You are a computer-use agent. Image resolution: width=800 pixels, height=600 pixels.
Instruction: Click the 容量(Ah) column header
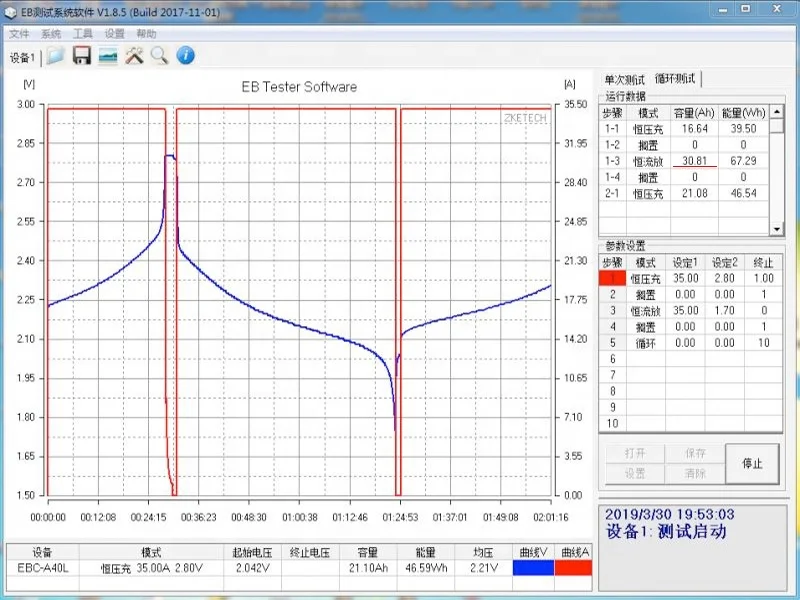pos(694,113)
